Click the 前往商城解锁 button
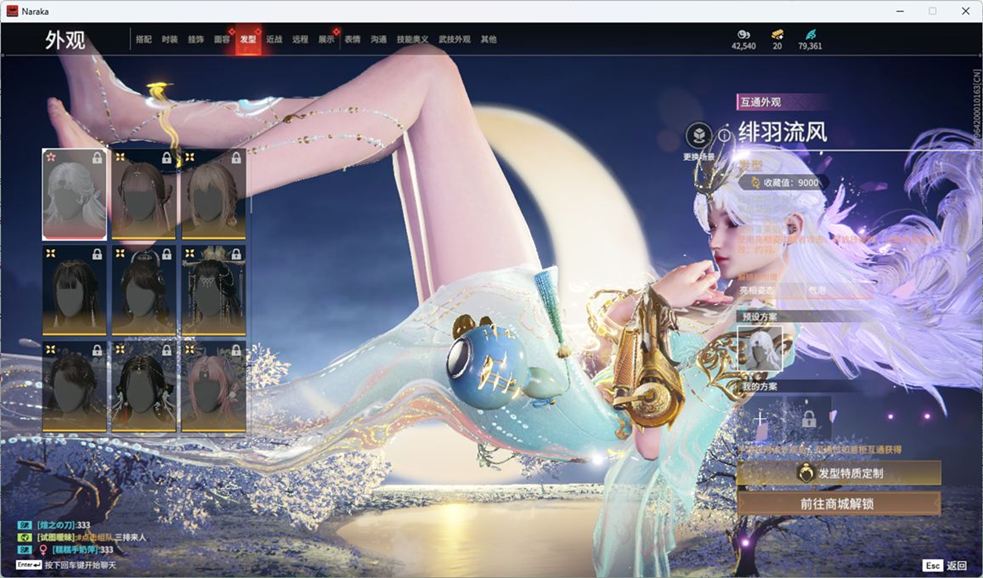The width and height of the screenshot is (983, 578). point(839,503)
